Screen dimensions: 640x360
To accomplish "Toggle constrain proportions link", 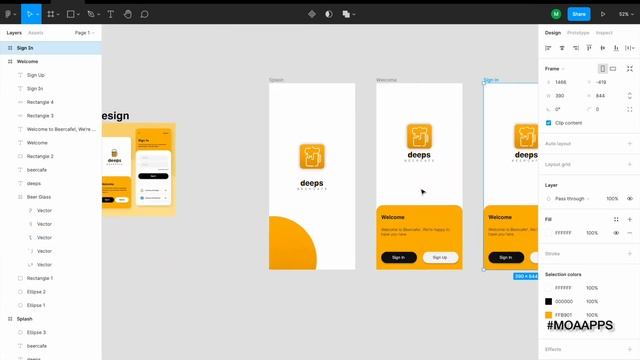I will (x=630, y=96).
